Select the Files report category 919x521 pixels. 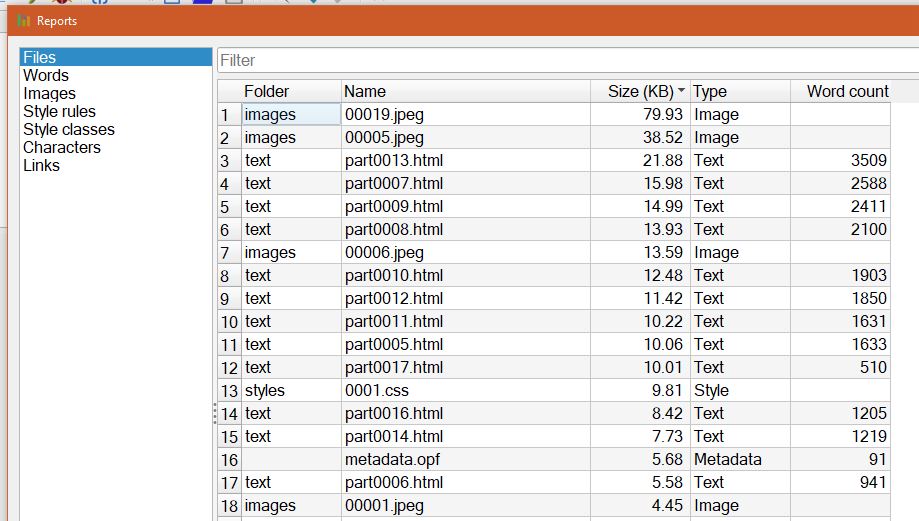coord(40,58)
